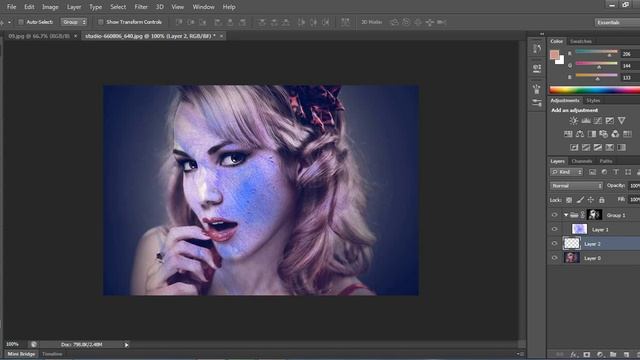640x360 pixels.
Task: Add a Color Lookup adjustment
Action: pos(627,134)
